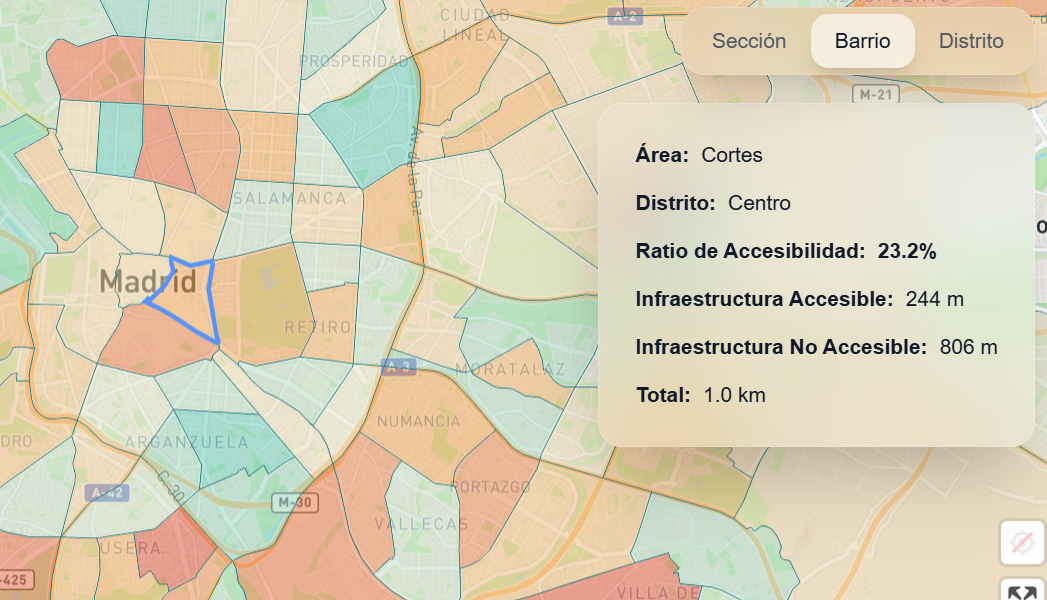Screen dimensions: 1047x600
Task: Click the Salamanca district label
Action: (x=289, y=198)
